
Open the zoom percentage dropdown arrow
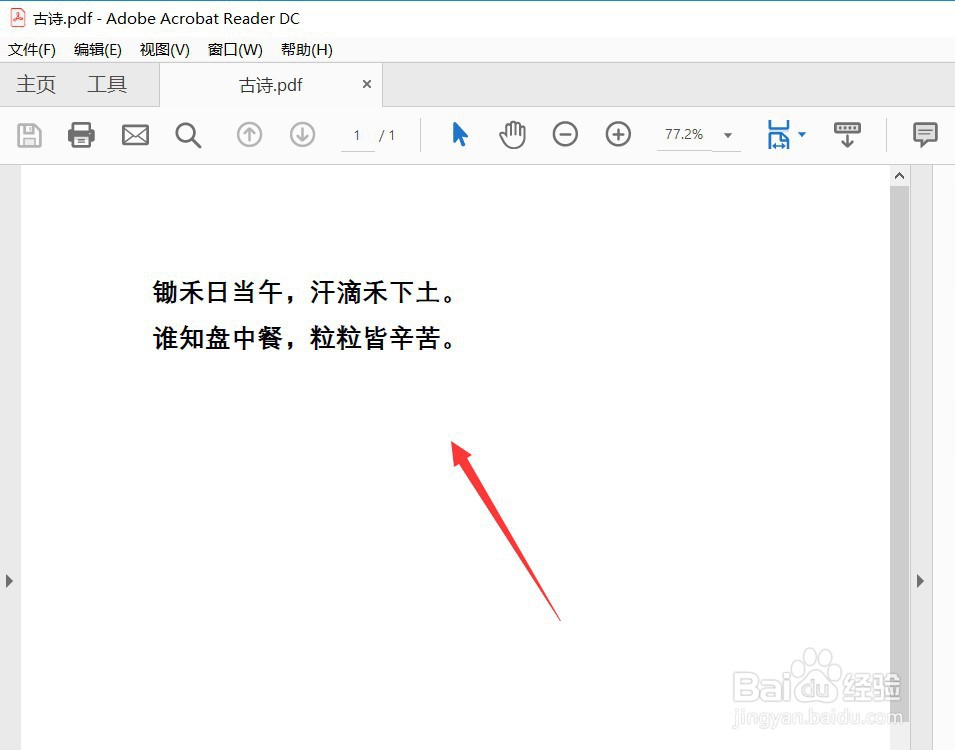tap(728, 135)
